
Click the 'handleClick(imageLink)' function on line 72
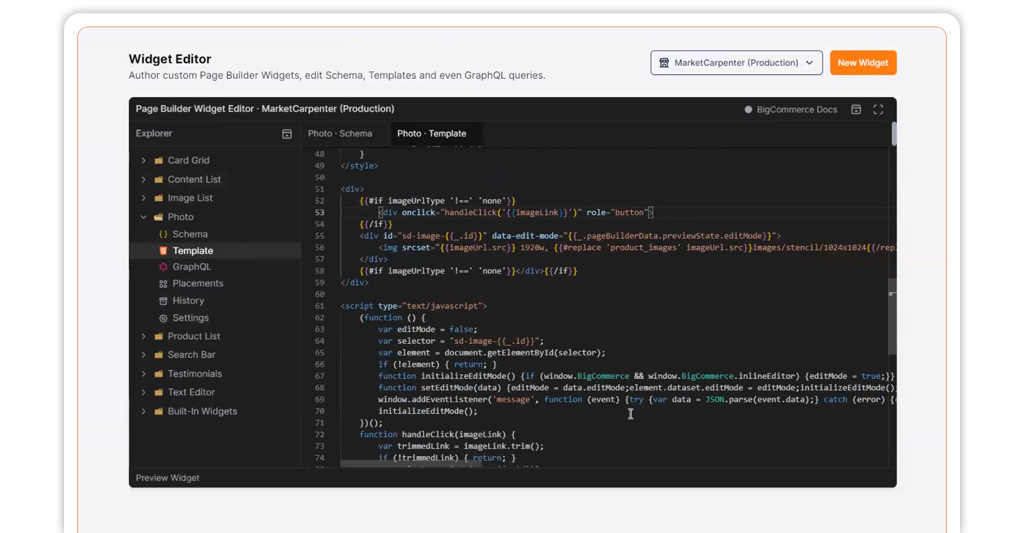coord(454,434)
